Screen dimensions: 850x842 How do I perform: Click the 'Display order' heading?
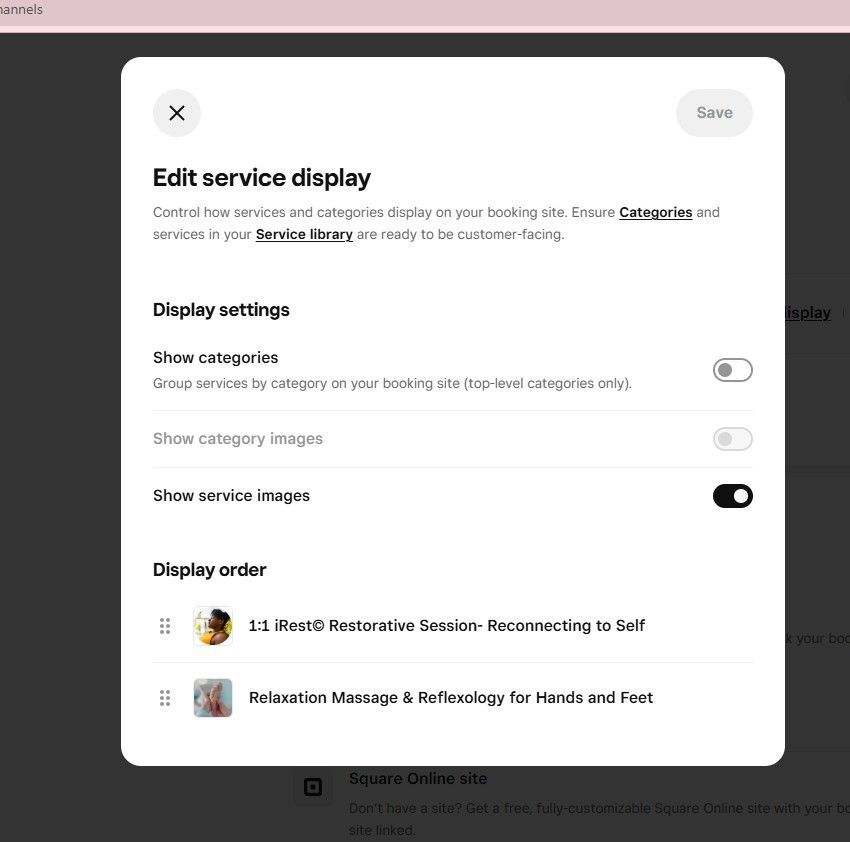coord(209,570)
